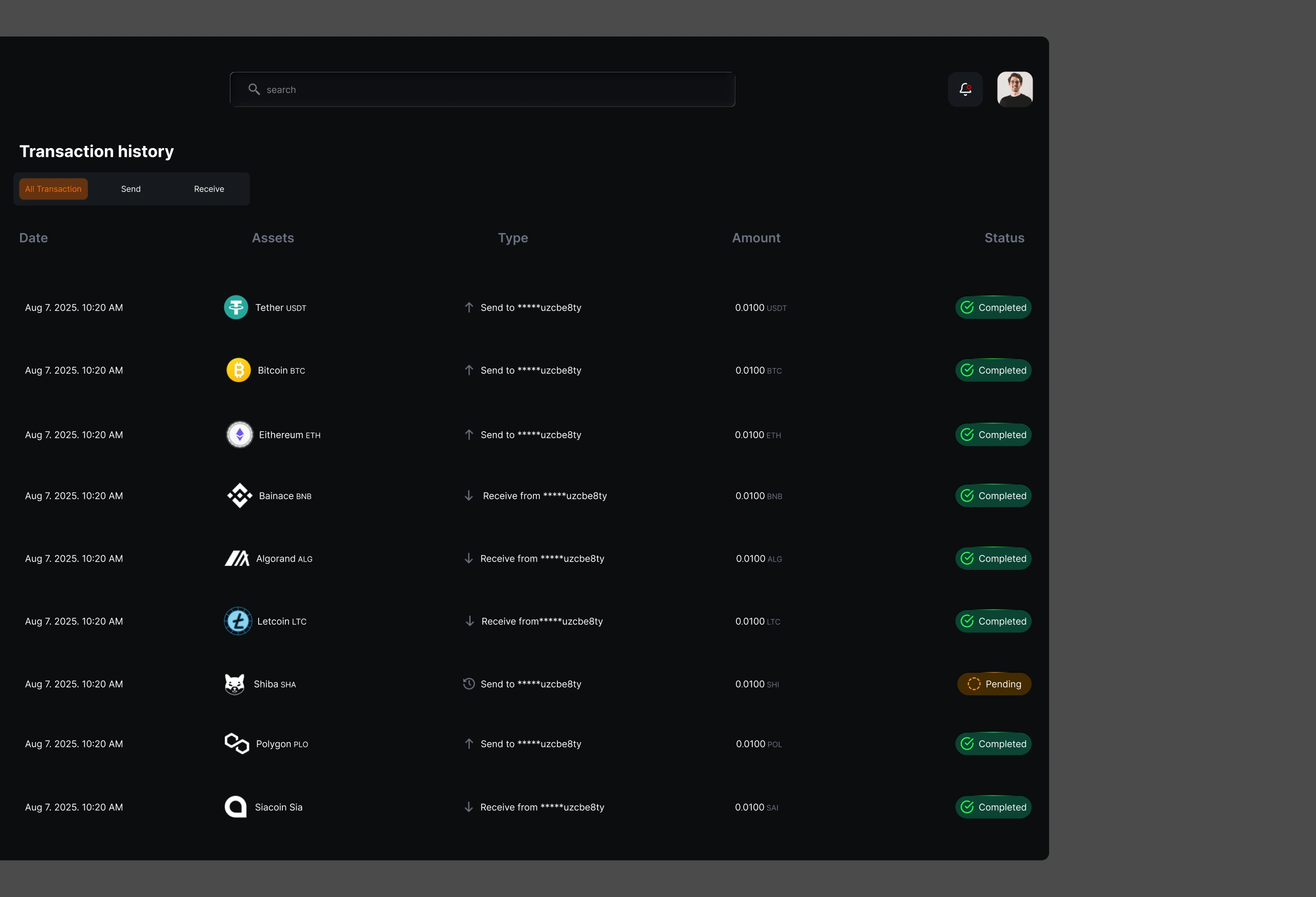Screen dimensions: 1316x897
Task: Click the Binance BNB coin icon
Action: coord(240,495)
